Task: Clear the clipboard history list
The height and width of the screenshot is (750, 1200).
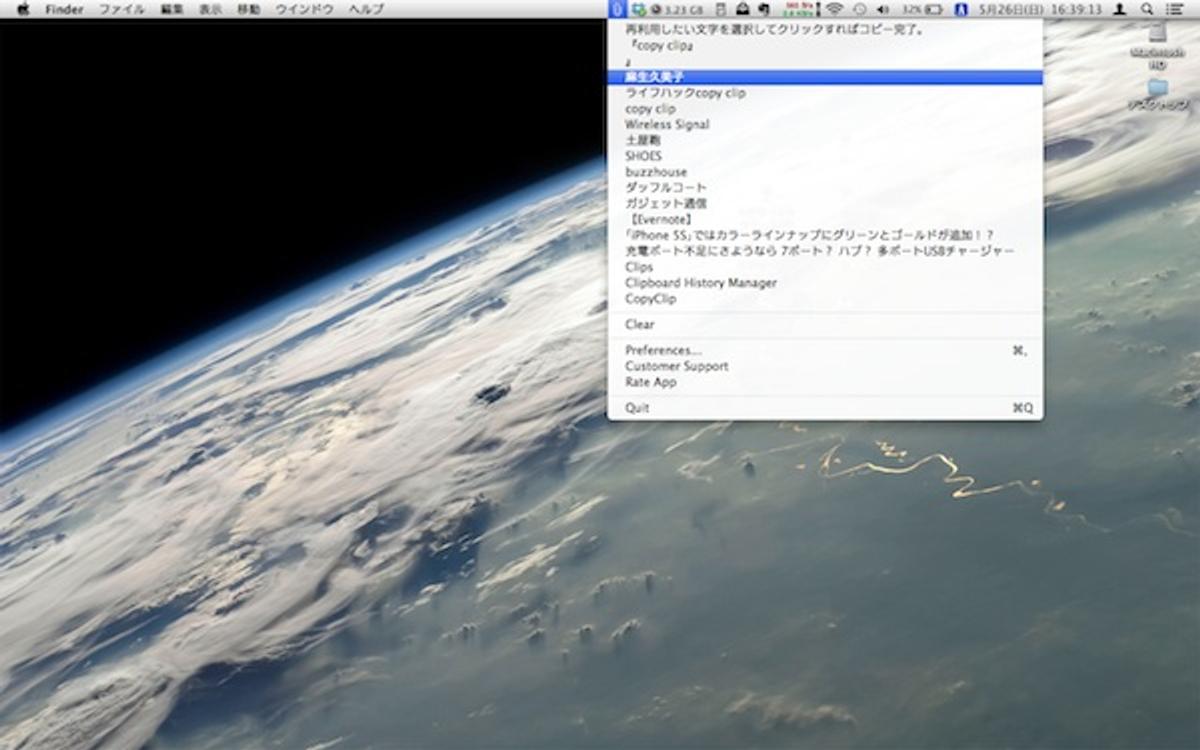Action: (640, 324)
